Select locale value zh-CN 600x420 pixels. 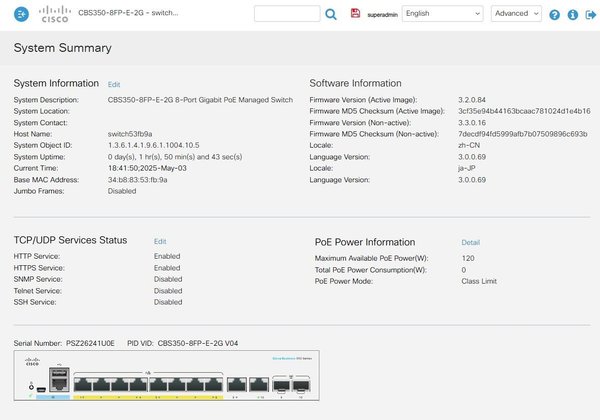[469, 145]
